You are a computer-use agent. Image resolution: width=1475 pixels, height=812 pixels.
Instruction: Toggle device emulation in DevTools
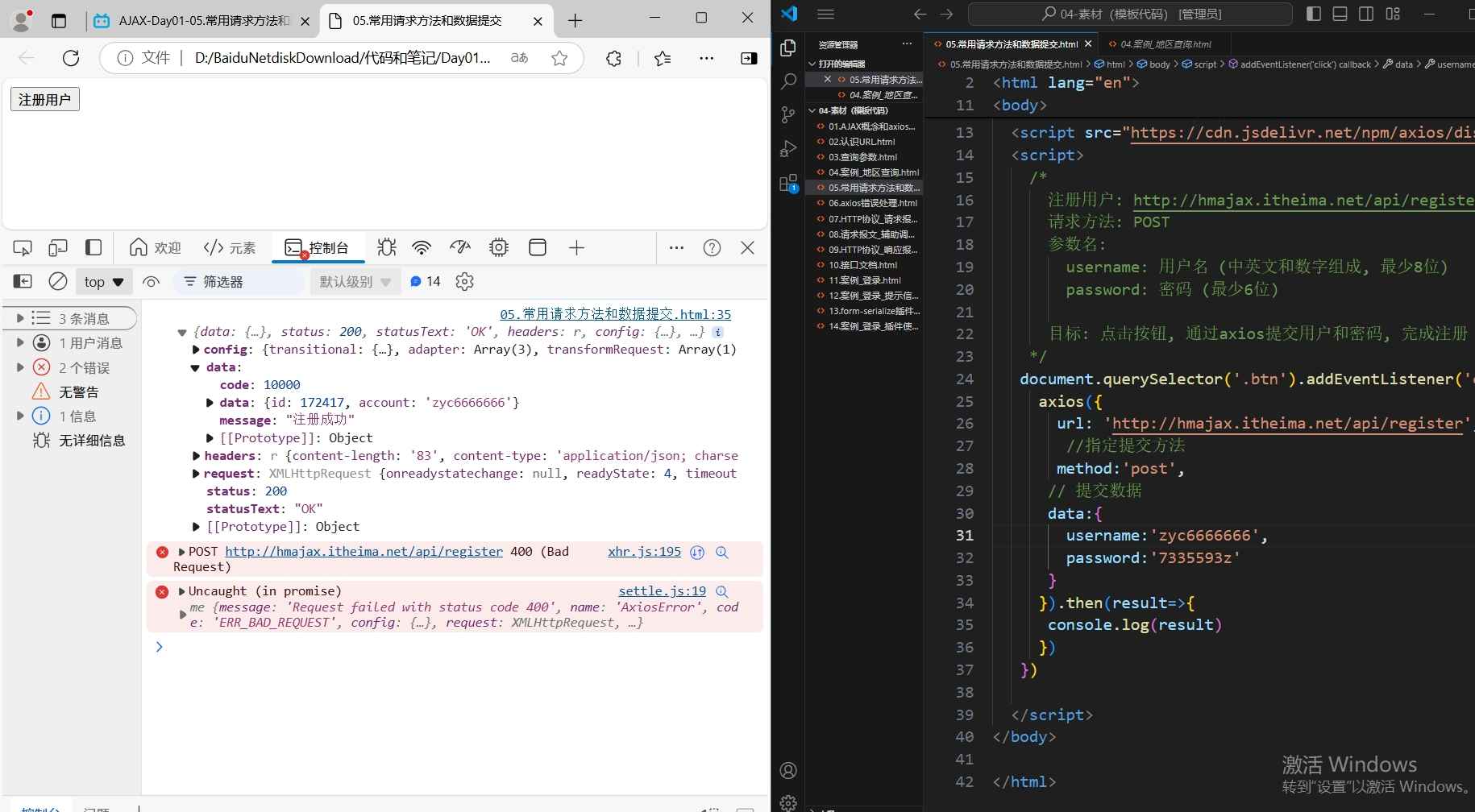point(58,248)
